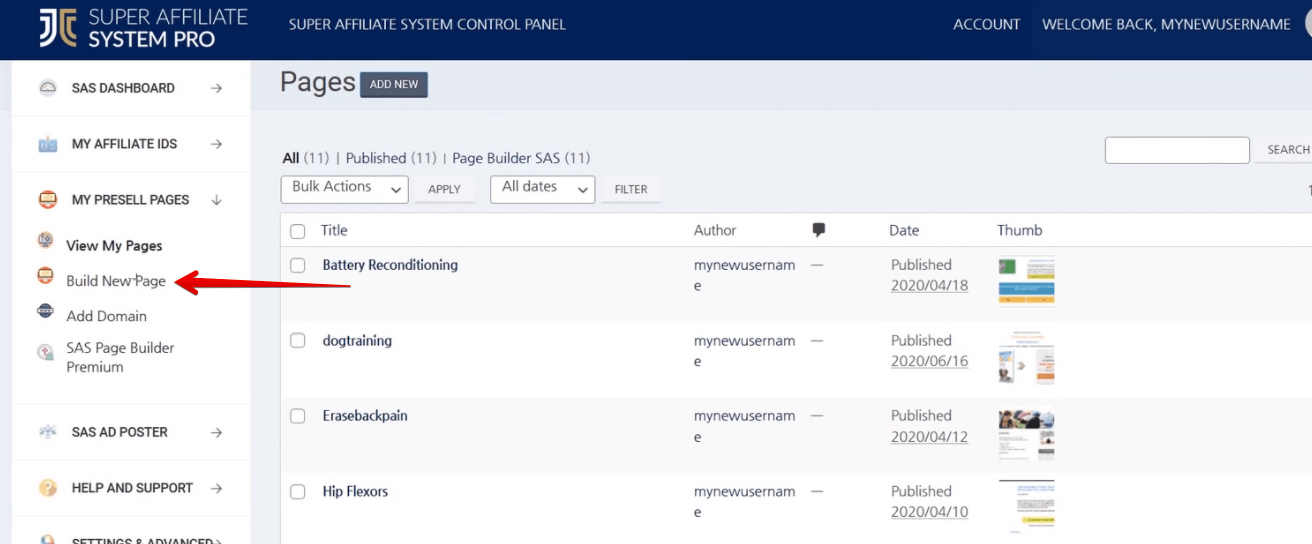Filter by Page Builder SAS (11)
The height and width of the screenshot is (544, 1312).
(521, 158)
